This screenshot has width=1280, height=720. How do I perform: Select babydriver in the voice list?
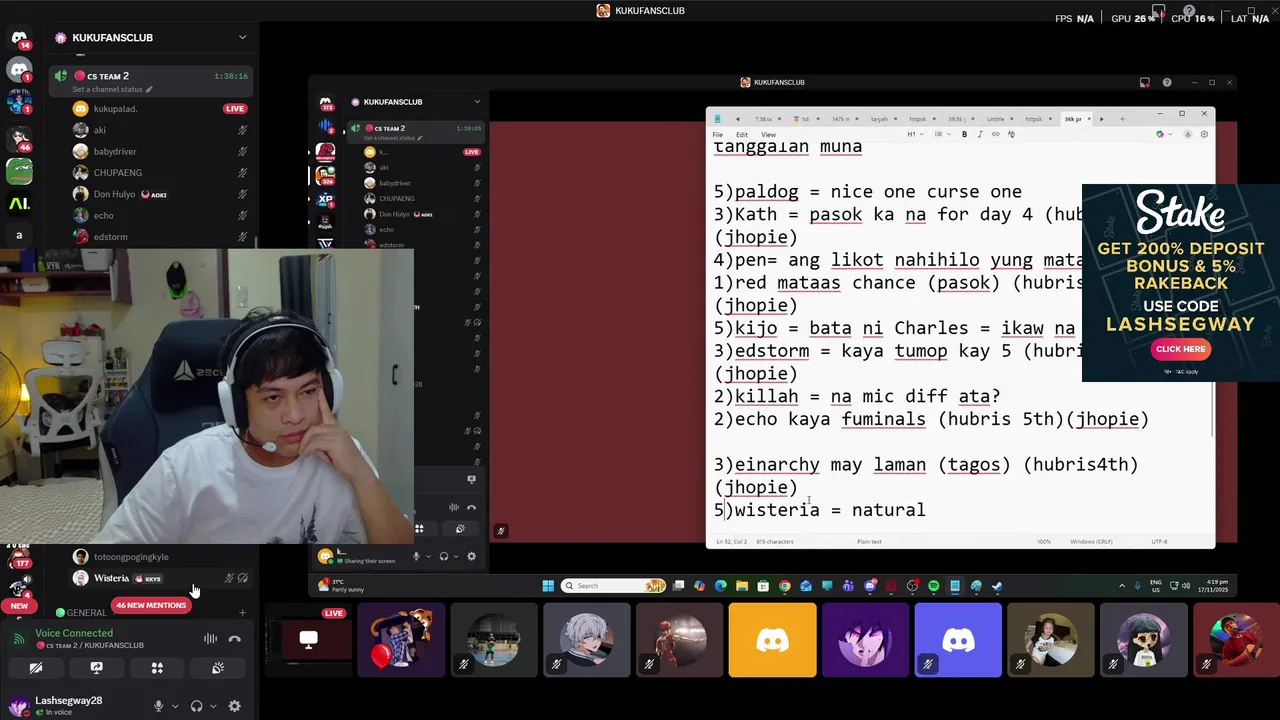[x=151, y=151]
